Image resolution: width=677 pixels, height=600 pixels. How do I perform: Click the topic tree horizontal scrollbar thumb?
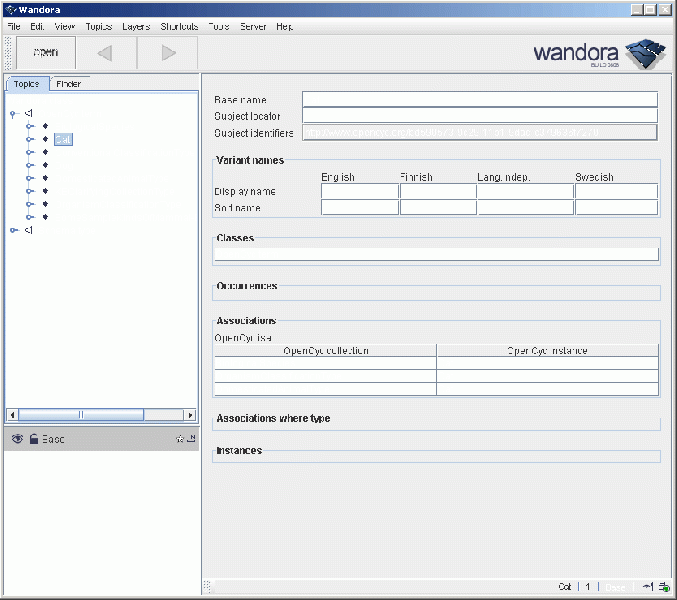click(x=81, y=414)
